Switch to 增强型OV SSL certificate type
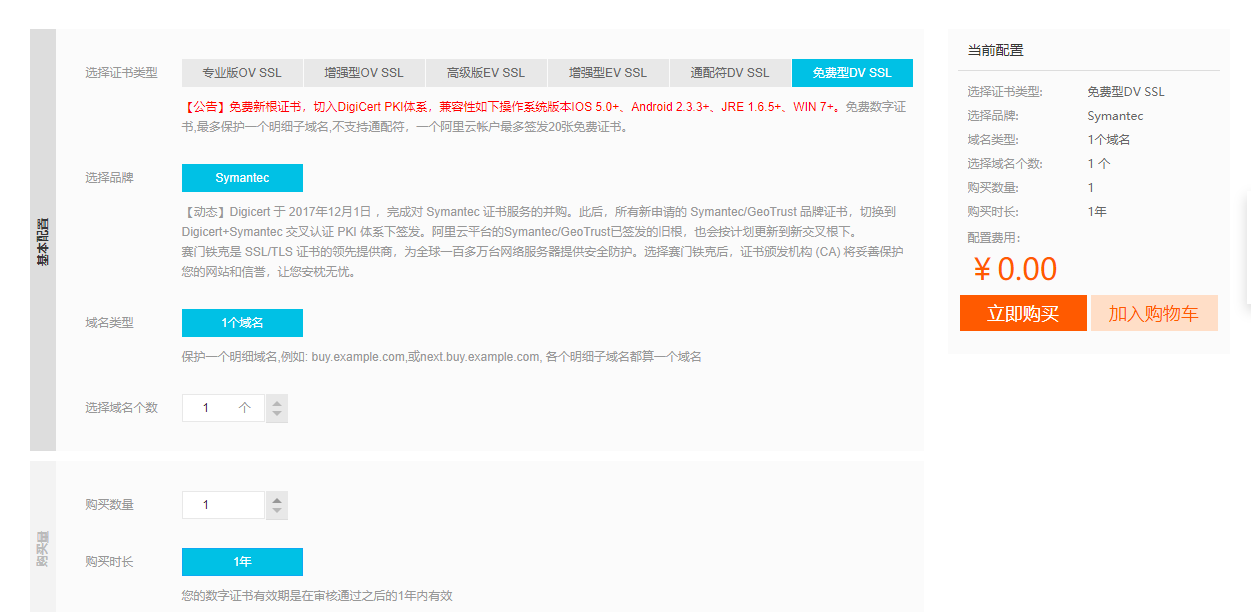The width and height of the screenshot is (1251, 612). click(364, 73)
